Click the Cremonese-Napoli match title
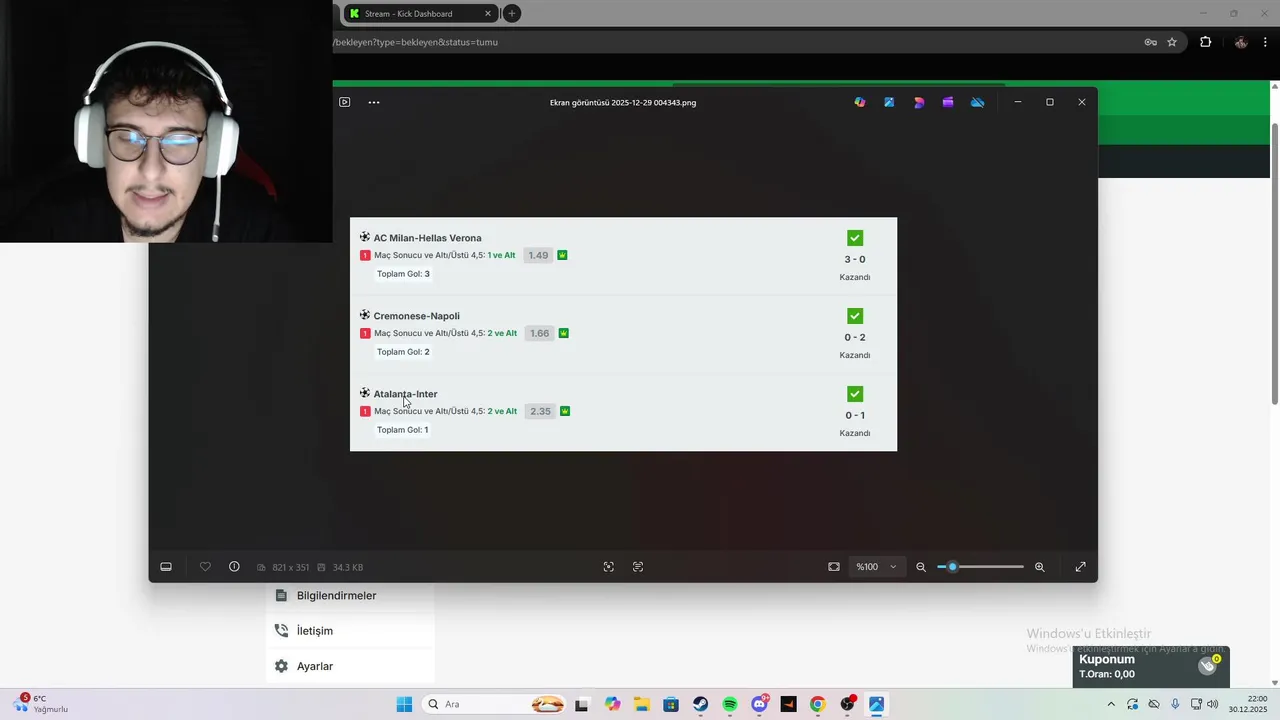Image resolution: width=1280 pixels, height=720 pixels. (x=416, y=316)
